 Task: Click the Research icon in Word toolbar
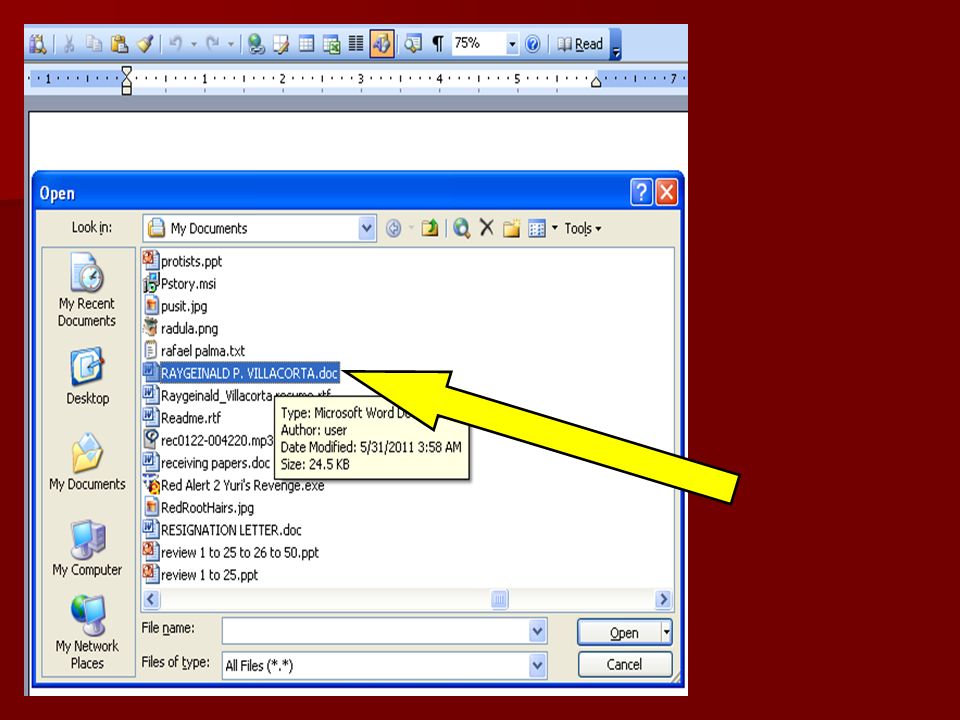point(38,44)
